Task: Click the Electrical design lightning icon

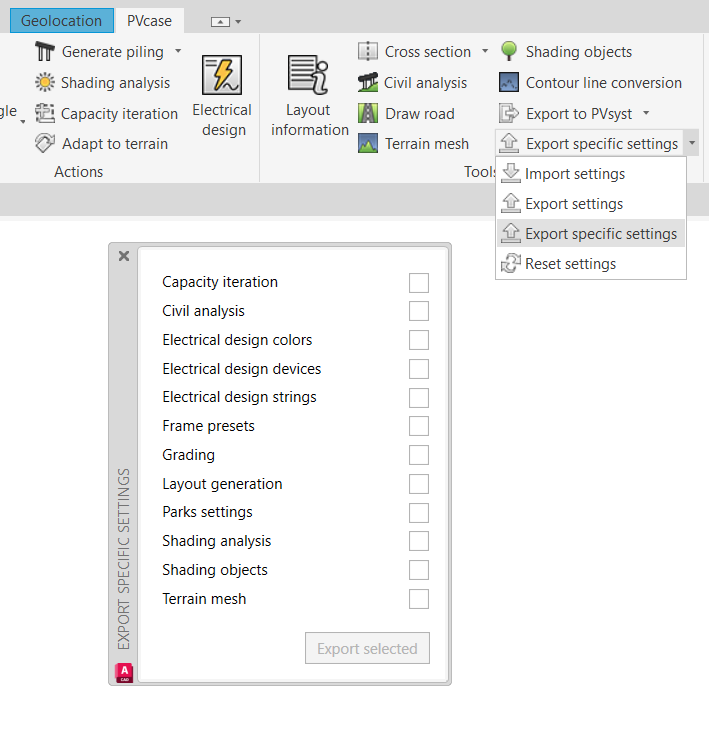Action: [221, 76]
